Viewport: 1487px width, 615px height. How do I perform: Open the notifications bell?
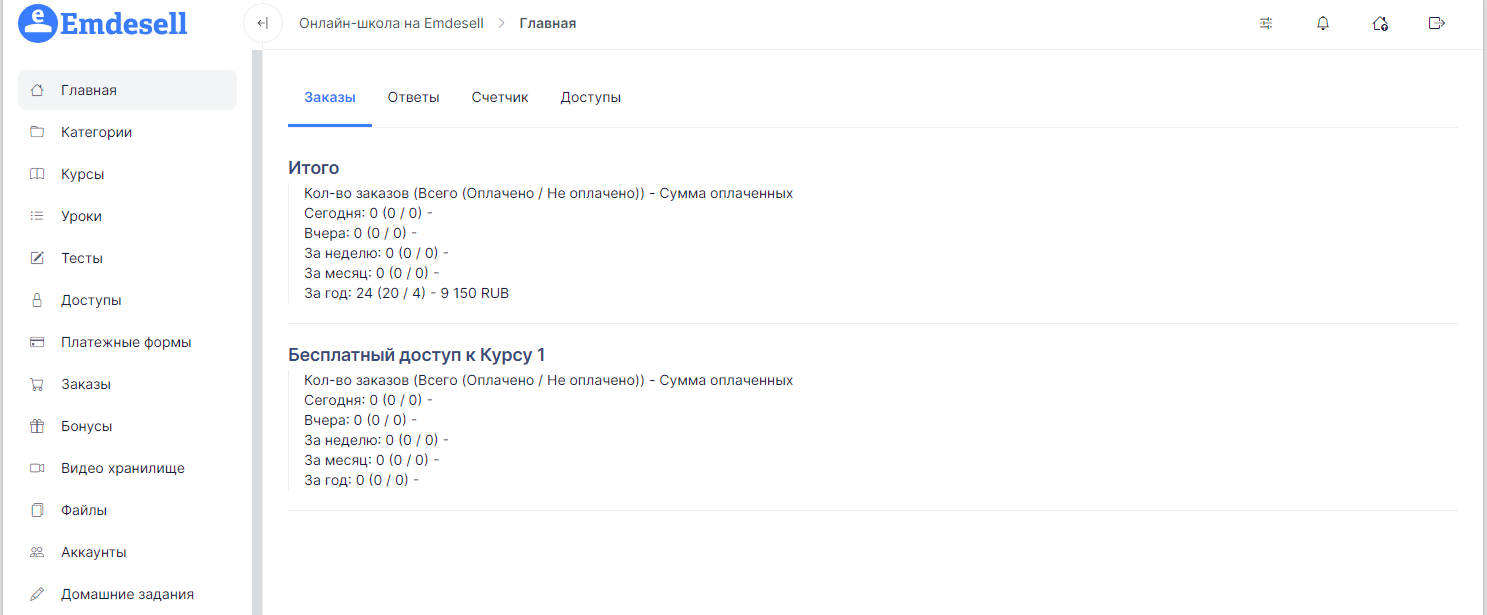pos(1323,23)
